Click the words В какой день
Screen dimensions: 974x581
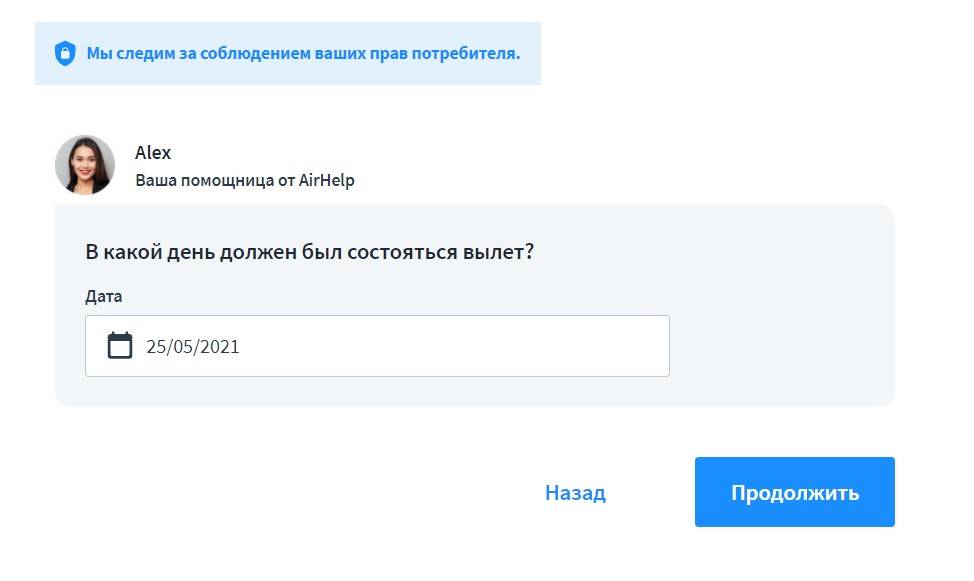tap(142, 252)
